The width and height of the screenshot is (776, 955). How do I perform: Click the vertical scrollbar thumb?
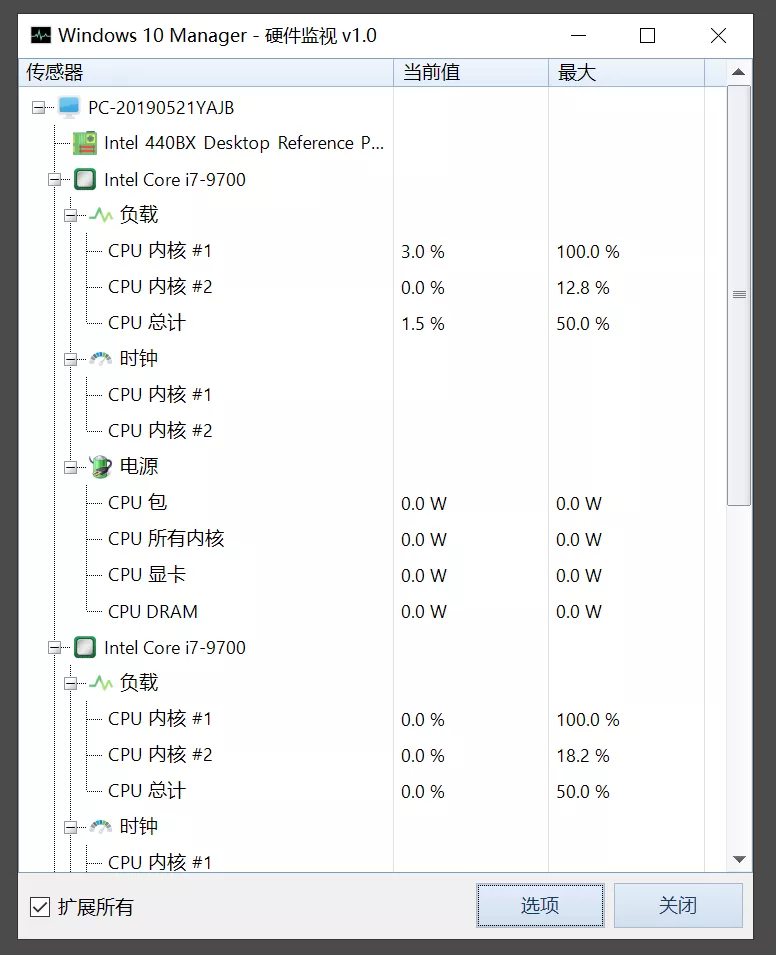[739, 295]
